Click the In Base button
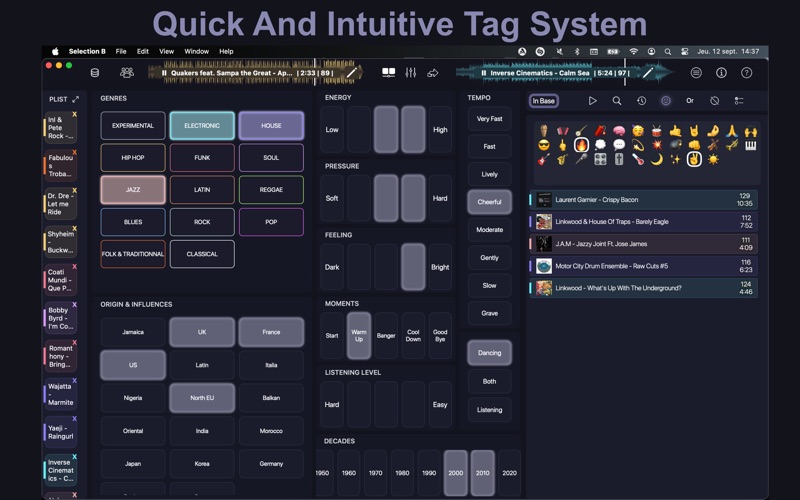Viewport: 800px width, 500px height. tap(543, 101)
